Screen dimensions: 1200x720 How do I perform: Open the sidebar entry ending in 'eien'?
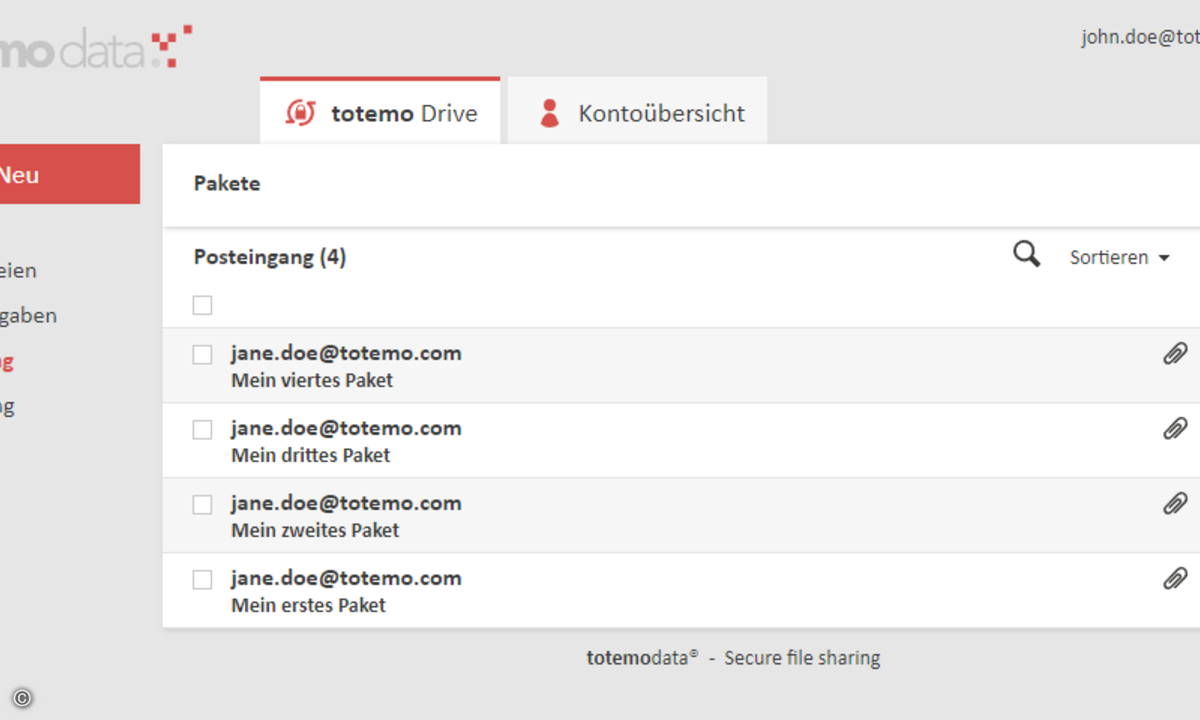tap(19, 270)
